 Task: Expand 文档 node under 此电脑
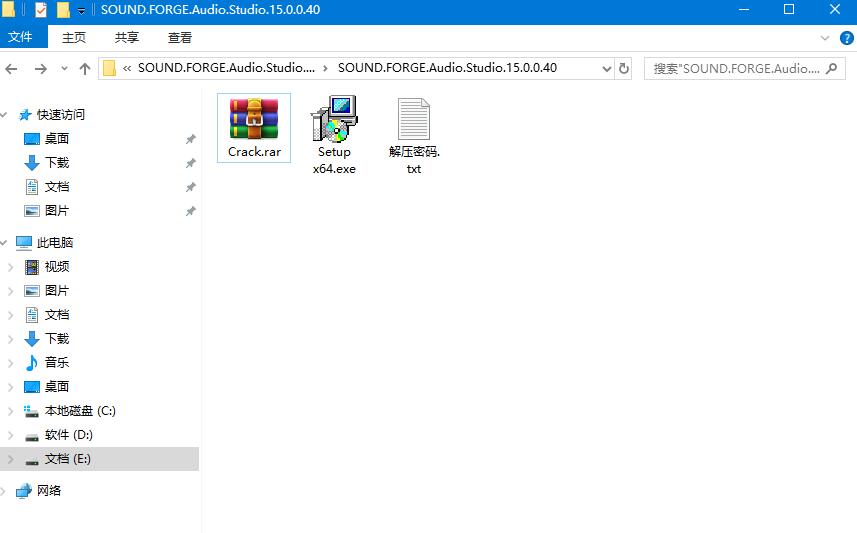(x=10, y=315)
